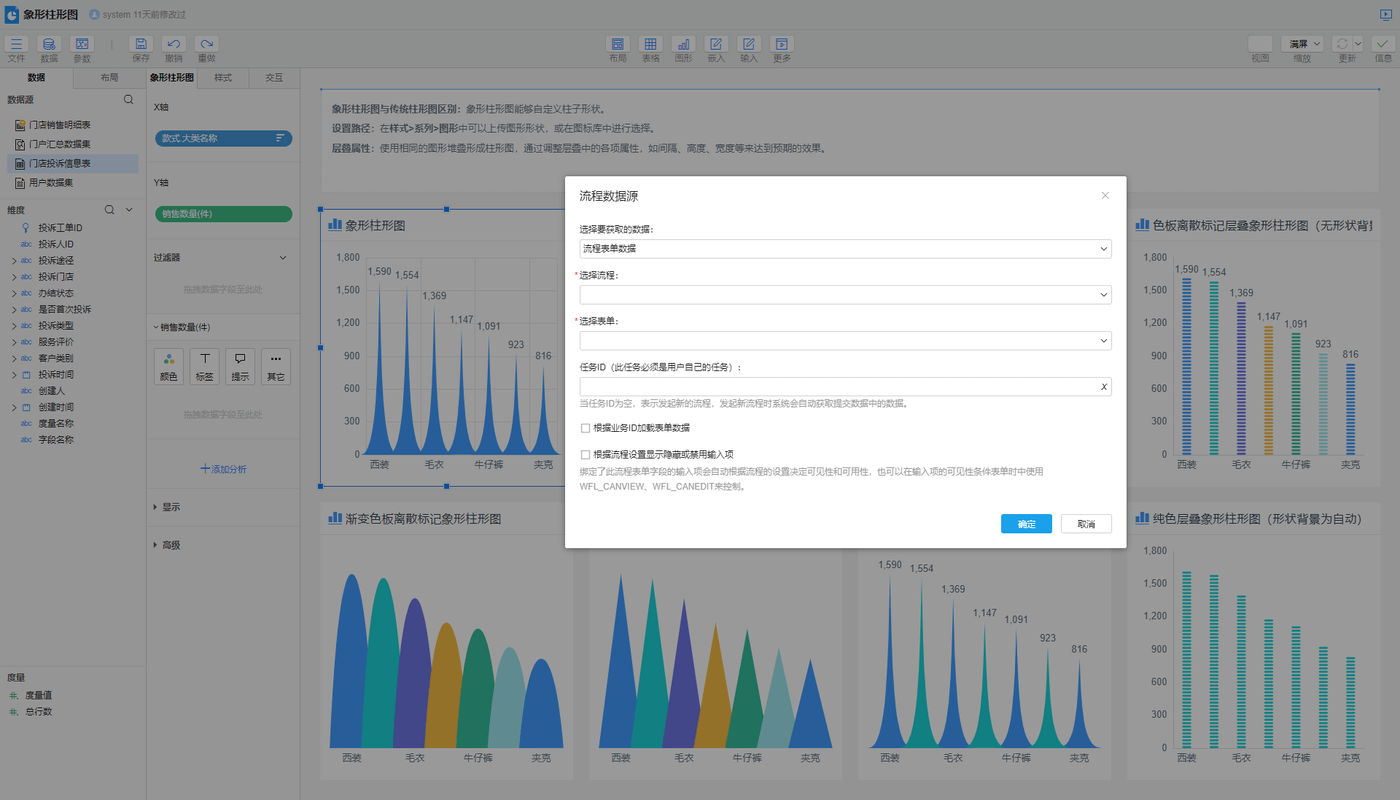
Task: Click the 撤销 (undo) arrow icon
Action: [x=174, y=44]
